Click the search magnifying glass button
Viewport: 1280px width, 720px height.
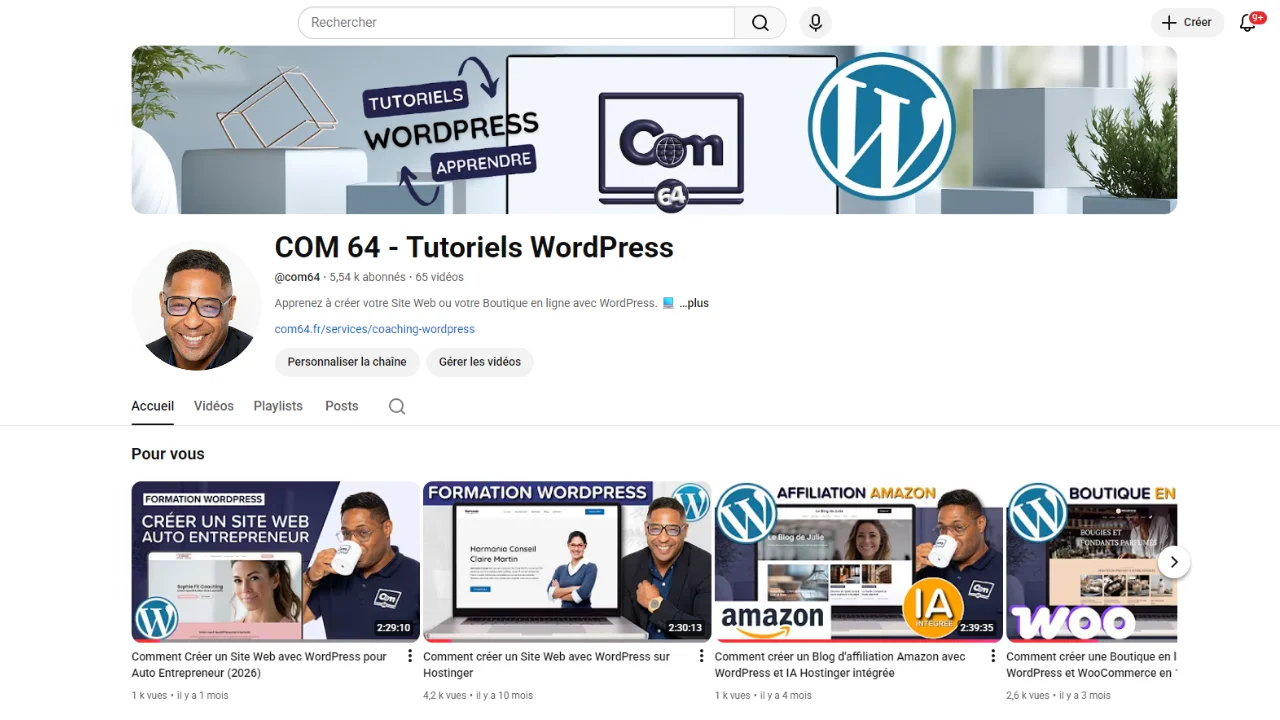point(760,23)
